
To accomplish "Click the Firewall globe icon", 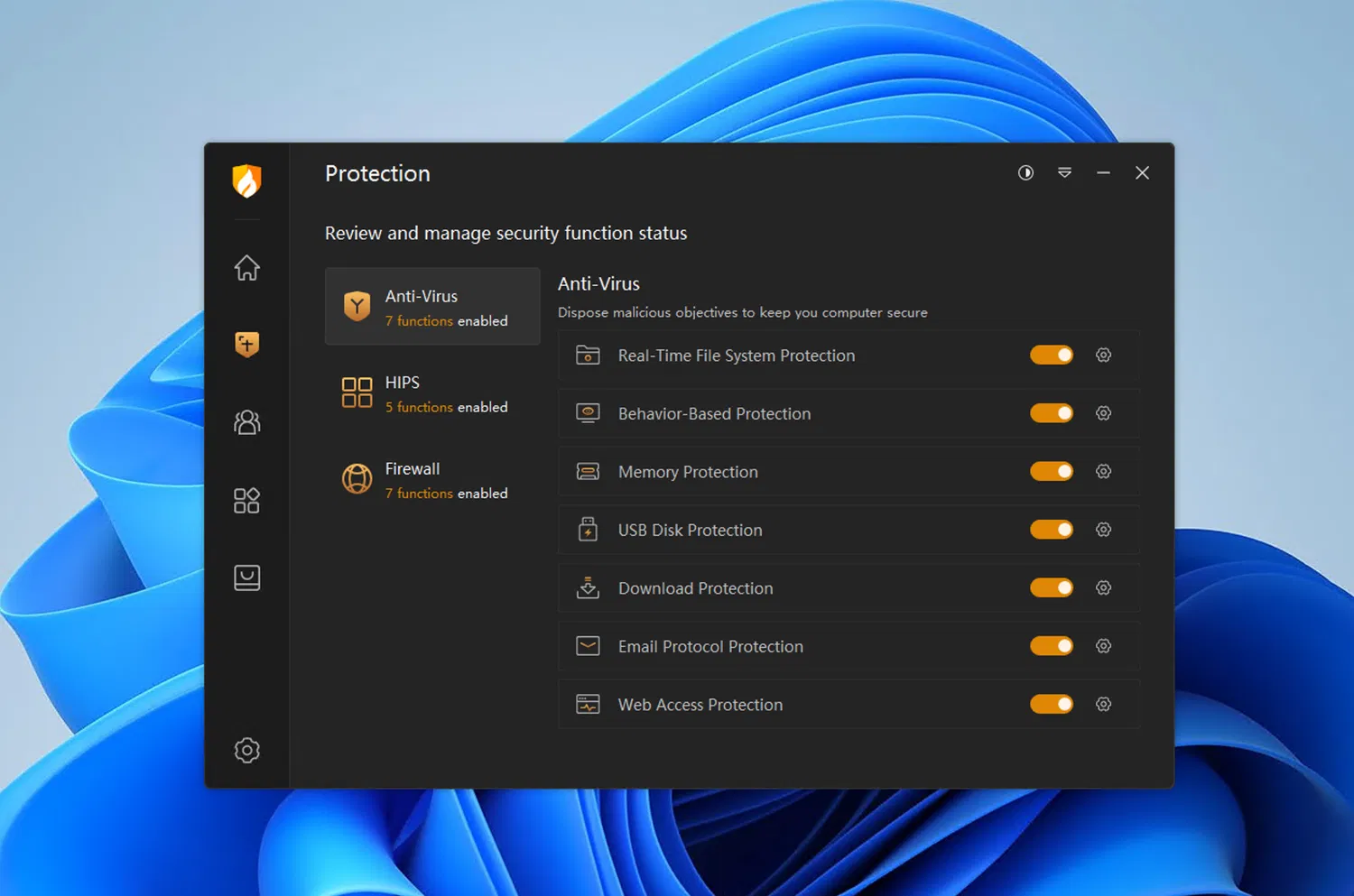I will 357,479.
